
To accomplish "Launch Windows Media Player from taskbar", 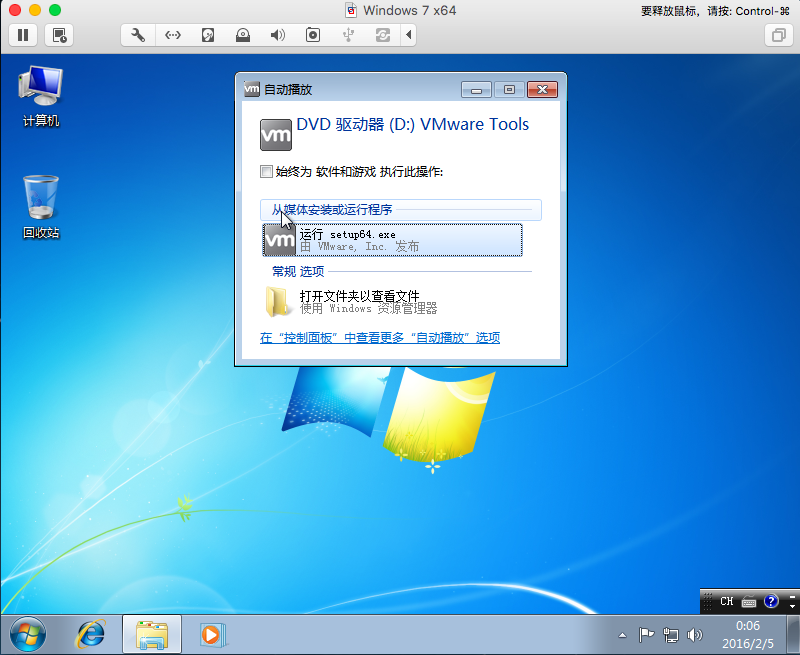I will [x=212, y=635].
